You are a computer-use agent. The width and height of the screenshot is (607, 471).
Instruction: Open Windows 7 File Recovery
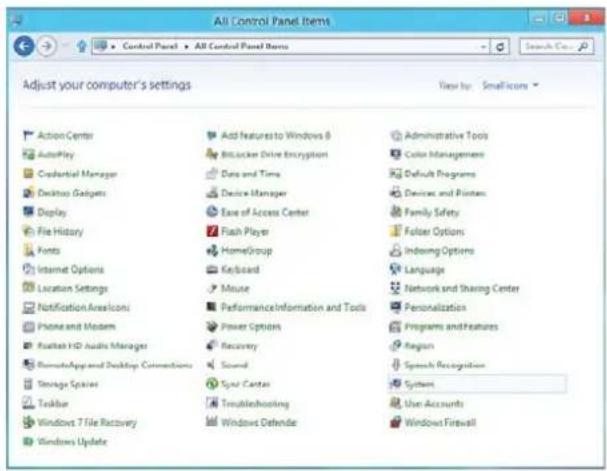tap(87, 422)
